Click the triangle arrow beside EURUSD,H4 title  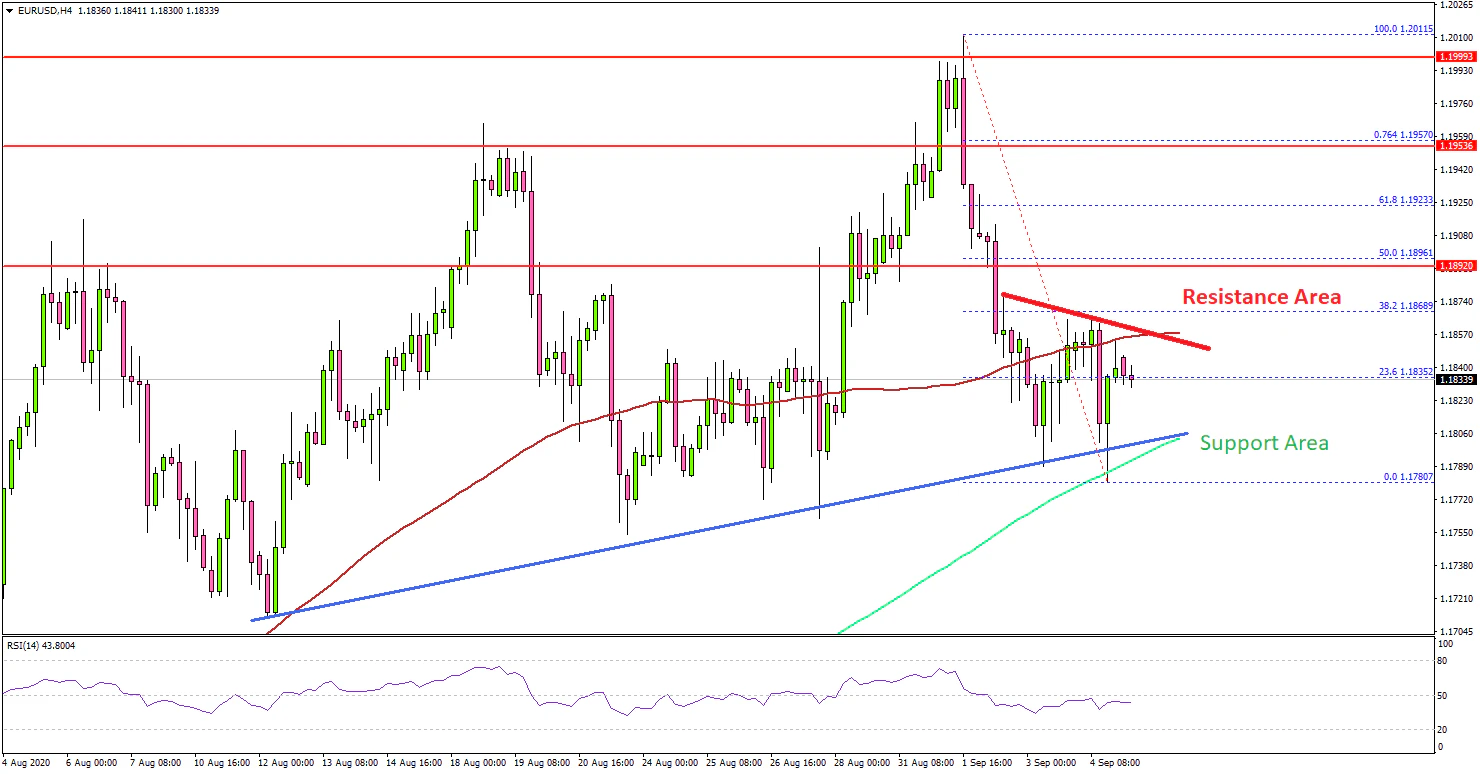coord(9,11)
